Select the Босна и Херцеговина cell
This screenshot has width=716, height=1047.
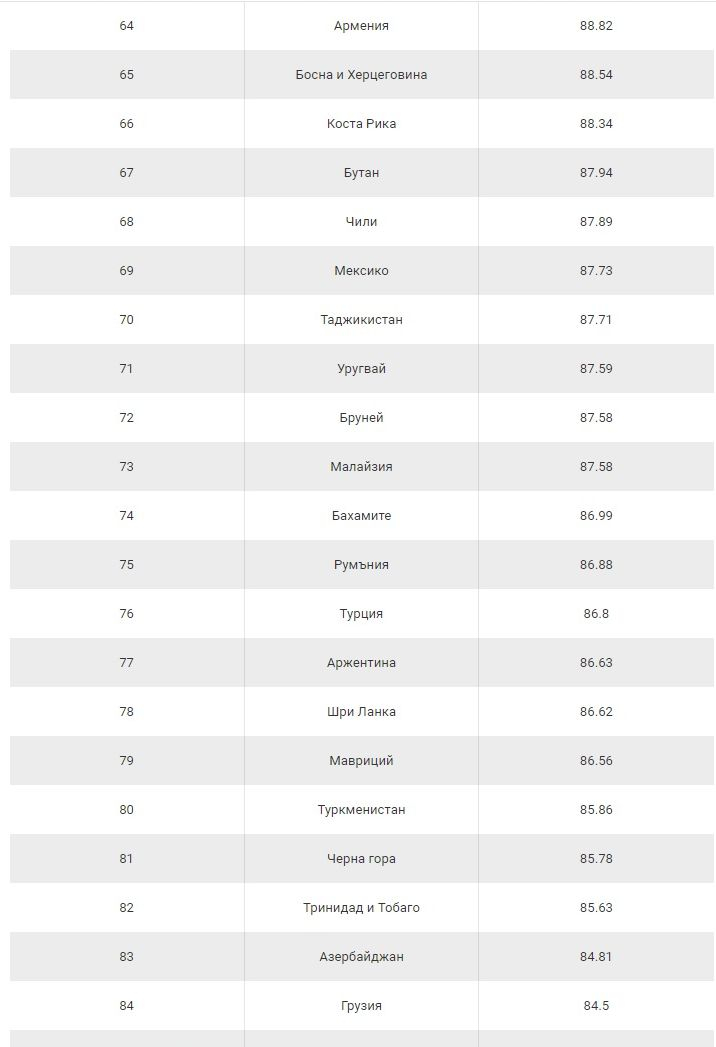361,75
